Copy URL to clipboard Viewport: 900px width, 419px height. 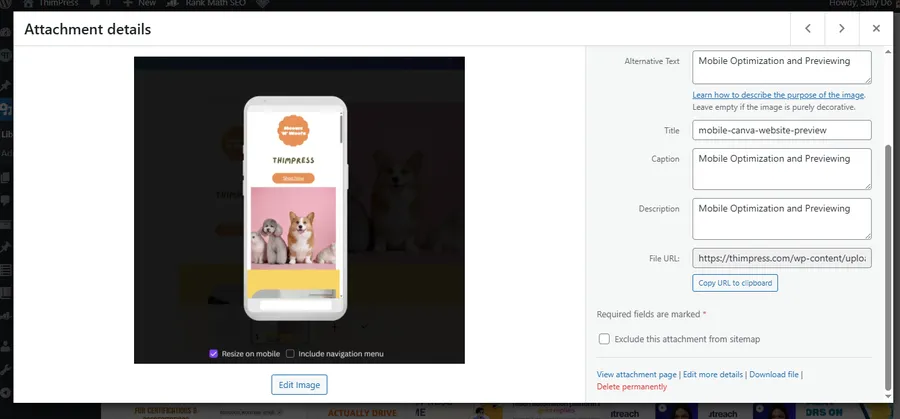click(x=735, y=283)
